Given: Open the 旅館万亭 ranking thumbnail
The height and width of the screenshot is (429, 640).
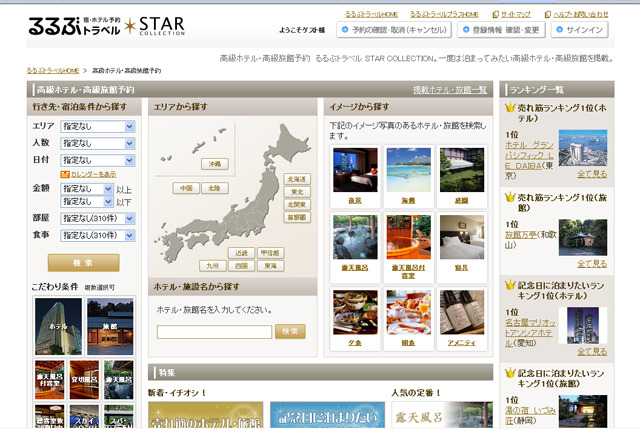Looking at the screenshot, I should tap(582, 237).
